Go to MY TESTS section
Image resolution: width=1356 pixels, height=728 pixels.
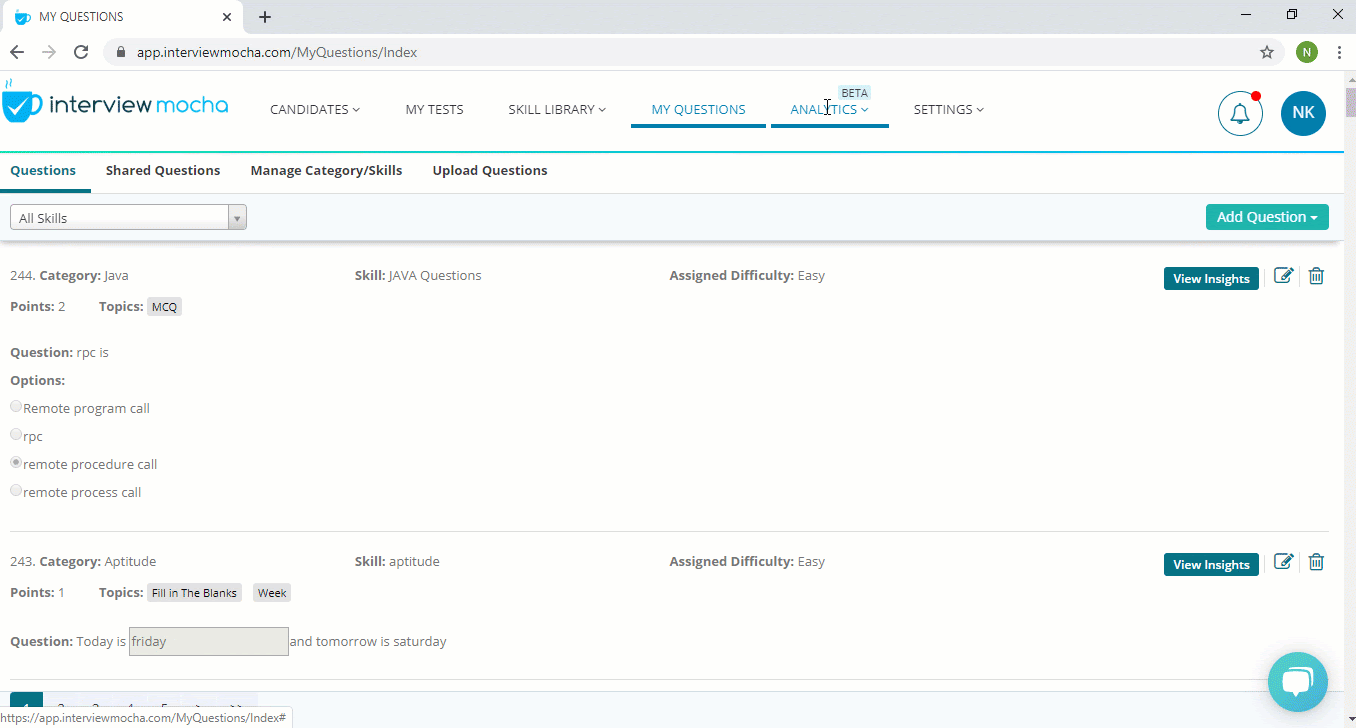click(x=434, y=109)
